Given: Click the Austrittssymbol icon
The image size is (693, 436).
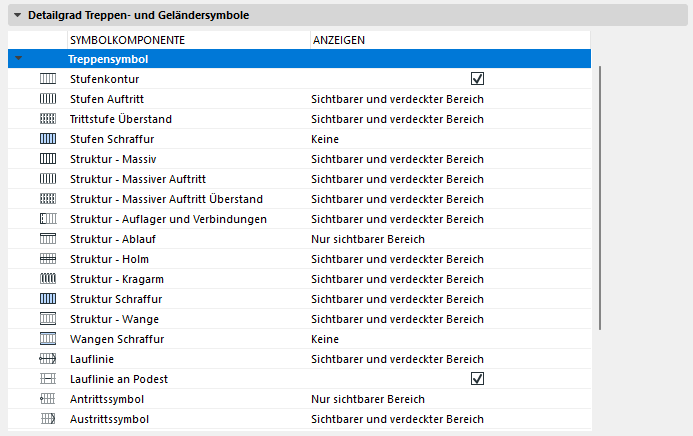Looking at the screenshot, I should click(x=48, y=419).
